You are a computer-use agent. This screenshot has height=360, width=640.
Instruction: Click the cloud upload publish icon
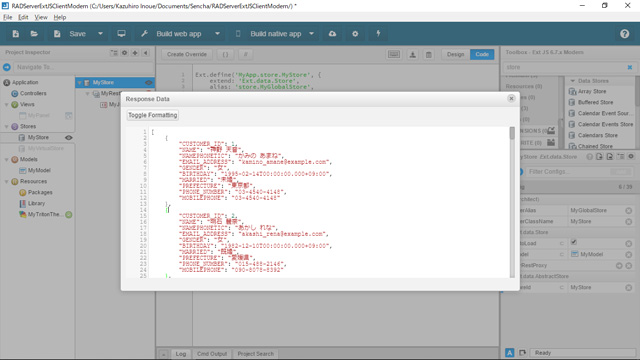click(333, 34)
